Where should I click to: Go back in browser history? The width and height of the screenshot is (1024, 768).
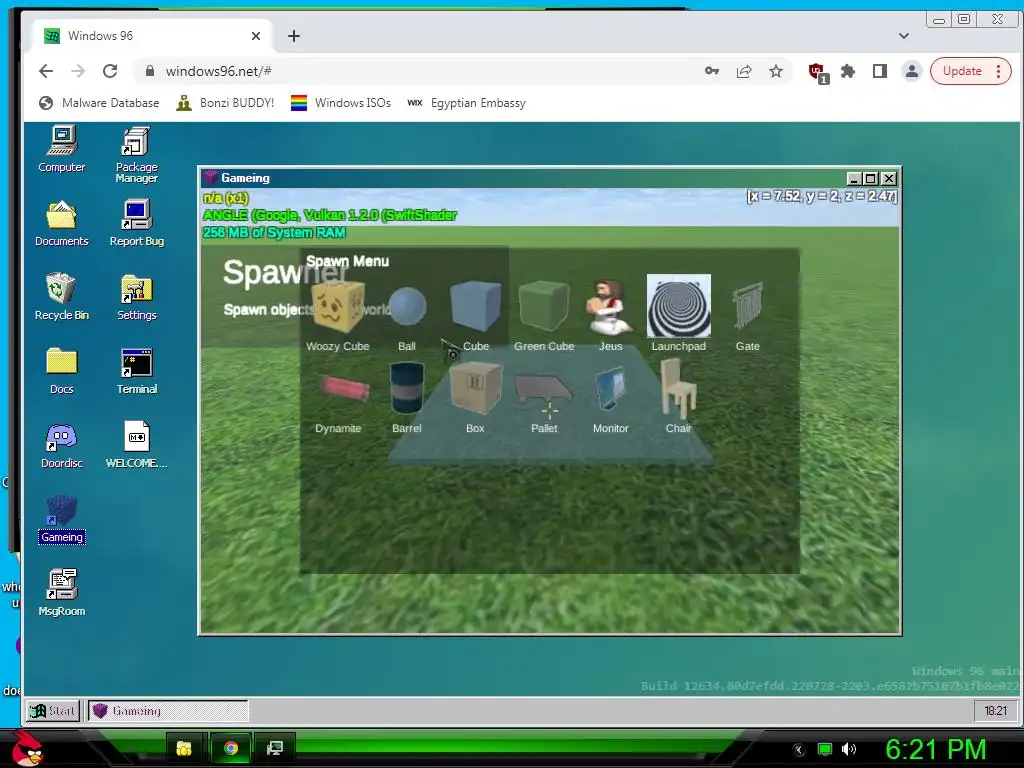(46, 71)
